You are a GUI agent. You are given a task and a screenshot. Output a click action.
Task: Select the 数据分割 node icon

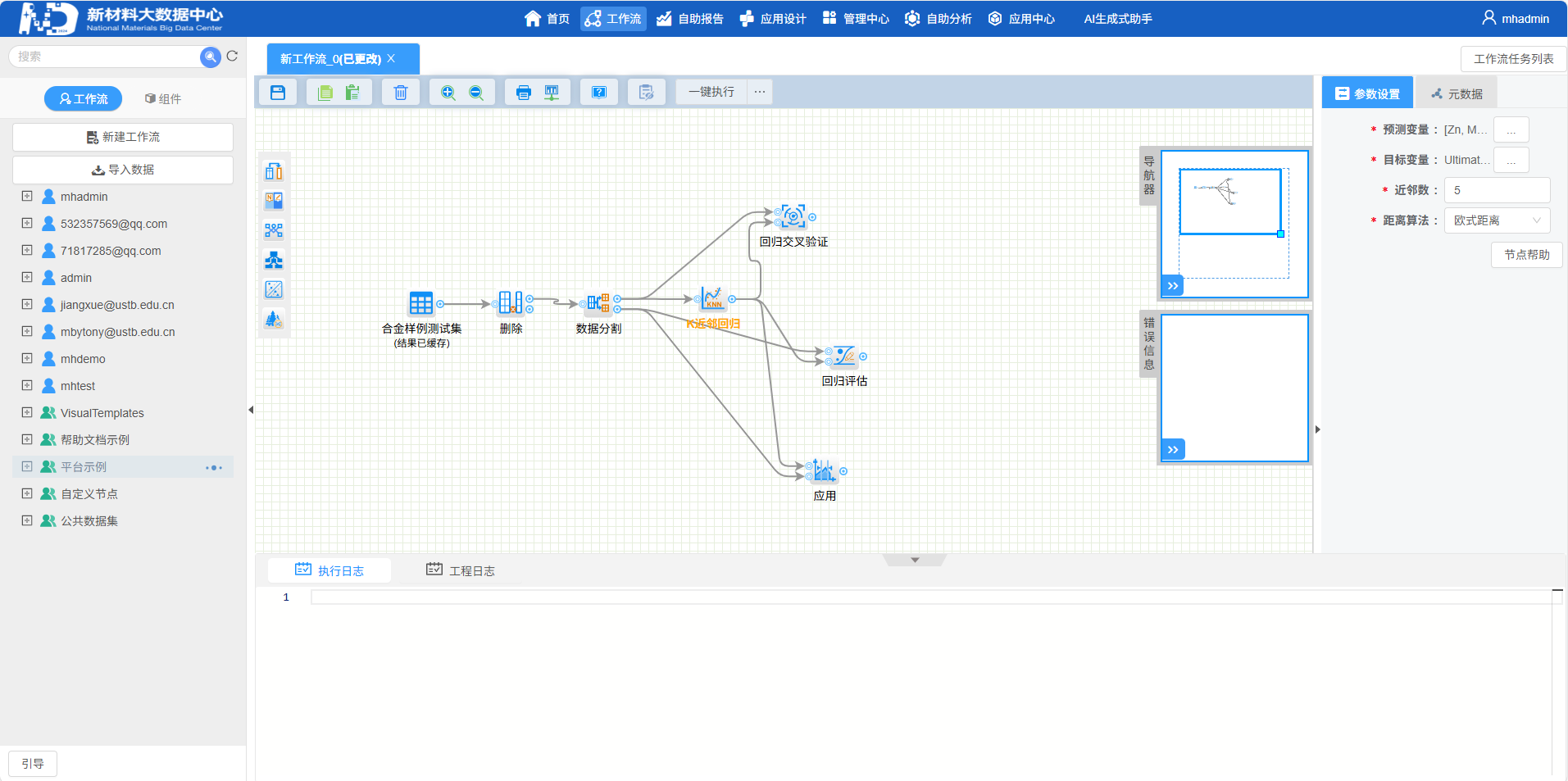(x=598, y=303)
